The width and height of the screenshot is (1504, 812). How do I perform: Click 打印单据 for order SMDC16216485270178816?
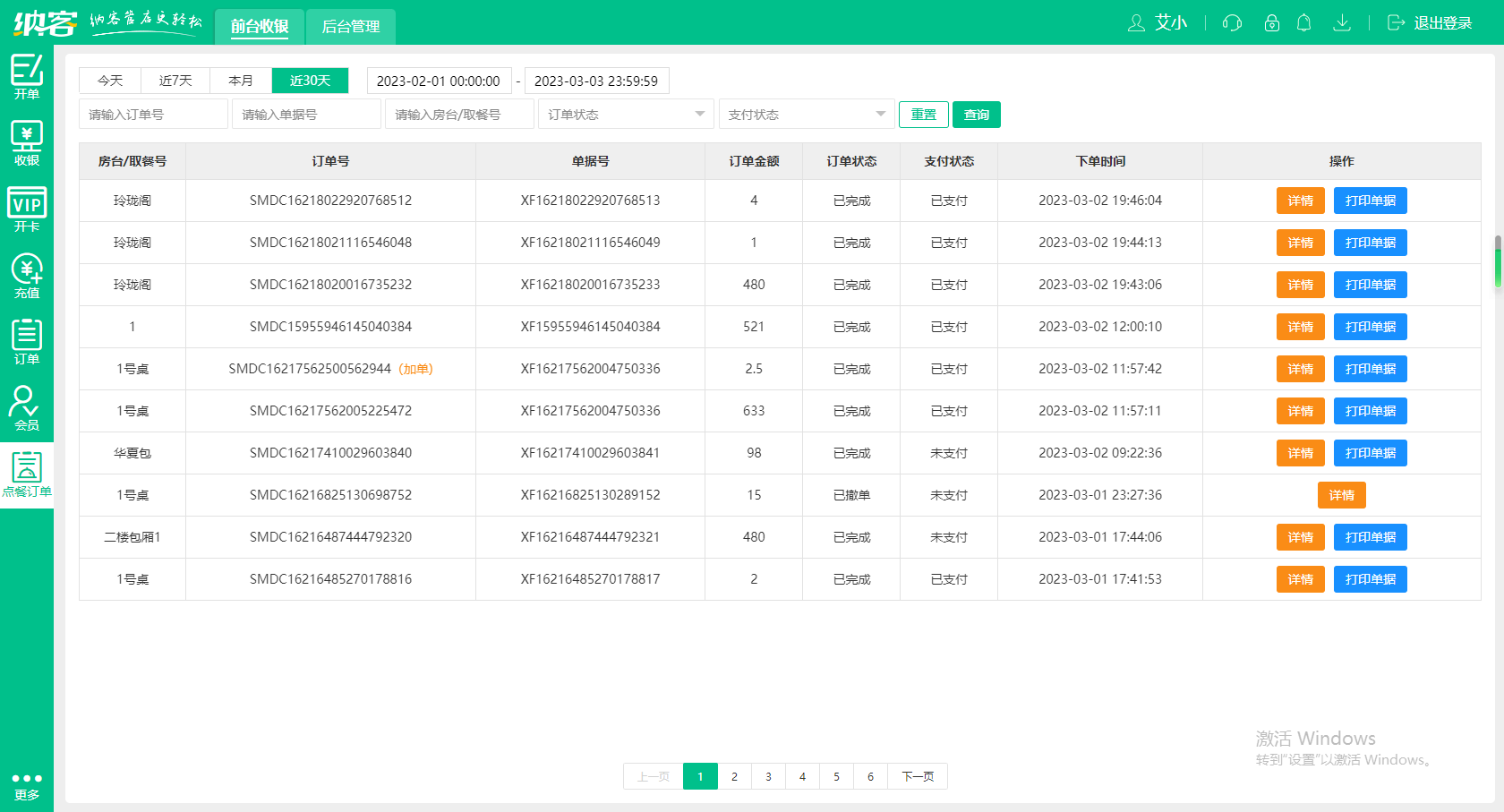tap(1371, 579)
